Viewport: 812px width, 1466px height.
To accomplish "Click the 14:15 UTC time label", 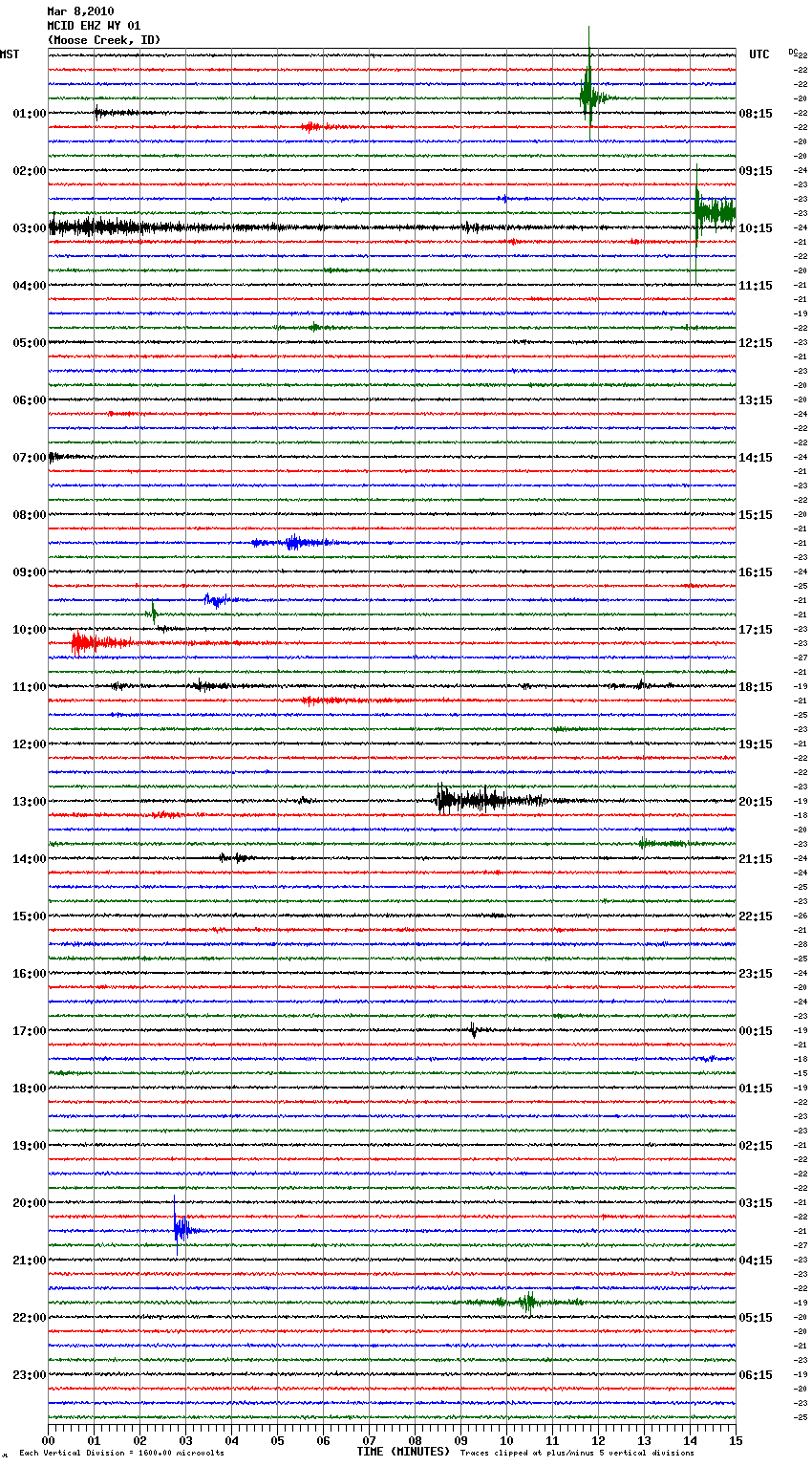I will [x=756, y=458].
